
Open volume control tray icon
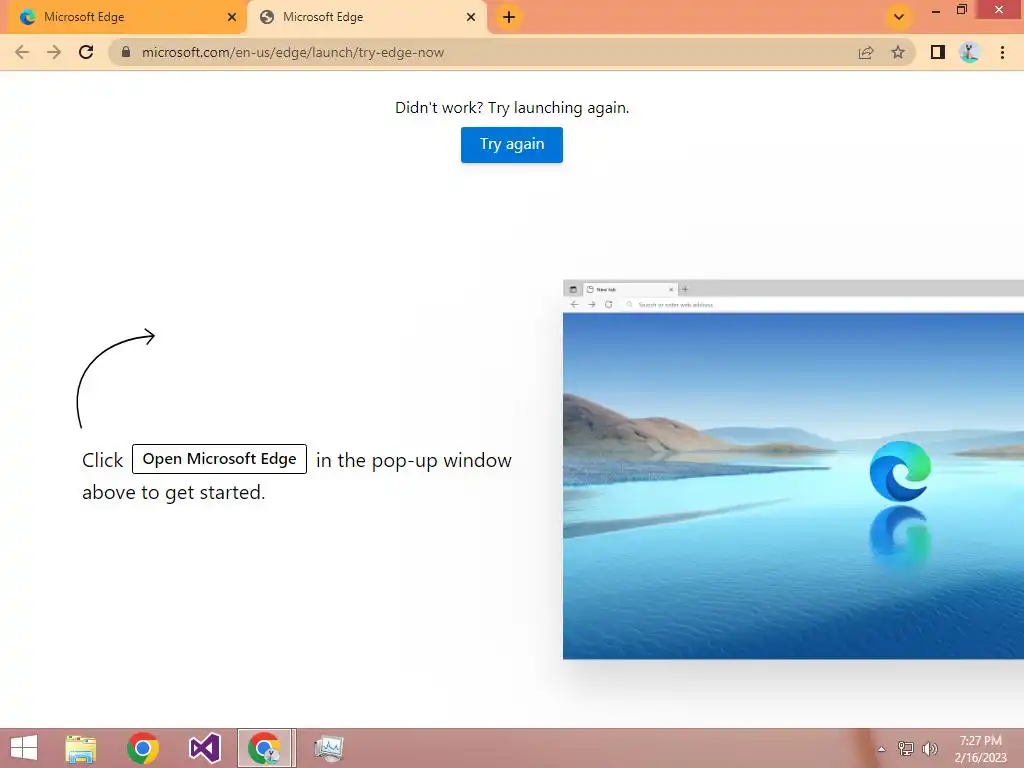point(930,748)
